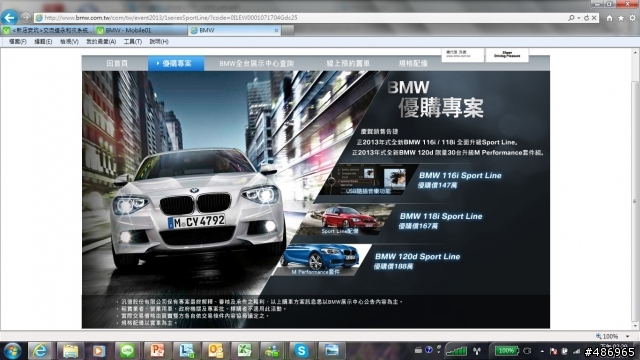640x360 pixels.
Task: Open the 100% zoom level dropdown
Action: coord(628,336)
